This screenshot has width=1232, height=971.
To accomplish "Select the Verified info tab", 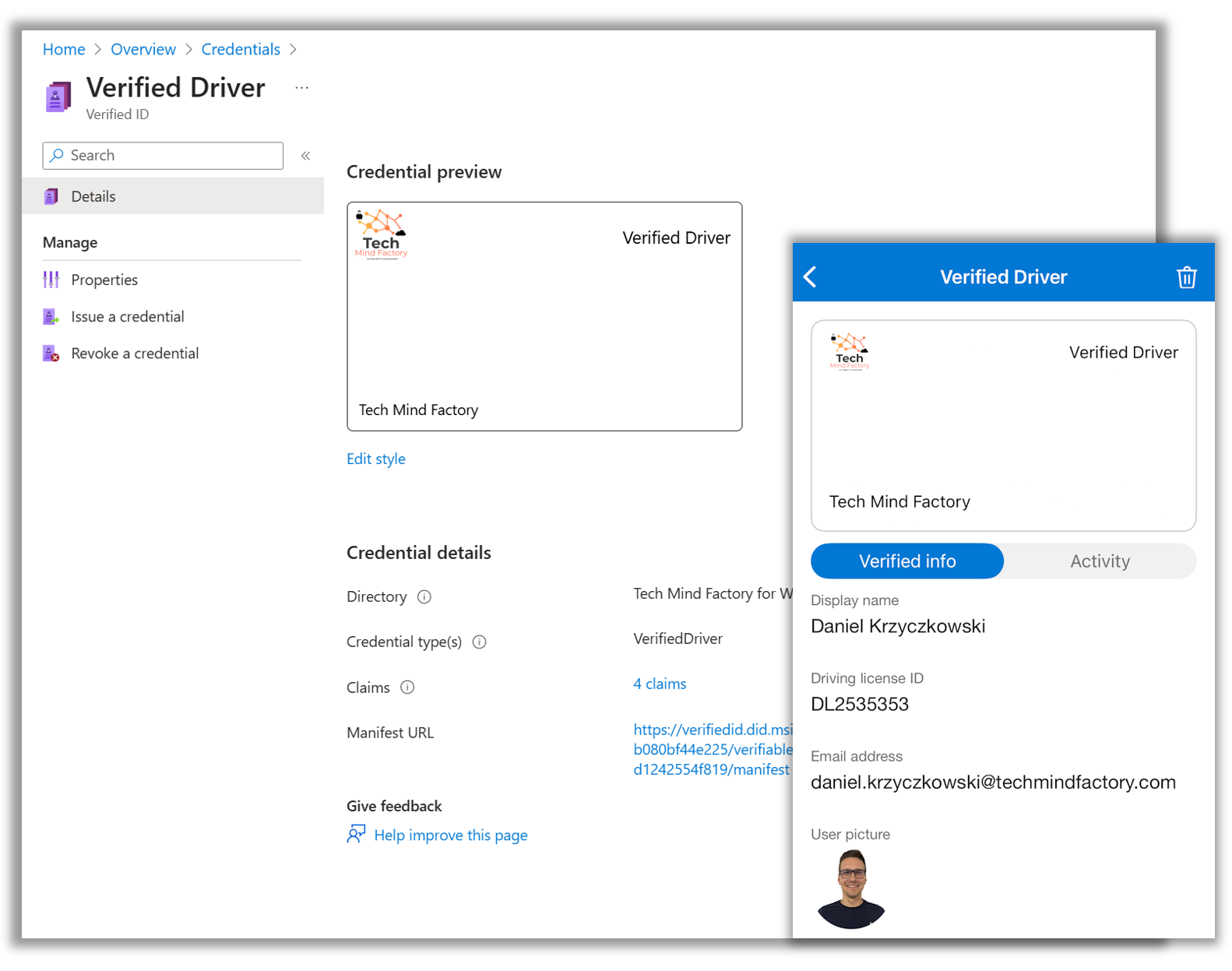I will (x=907, y=561).
